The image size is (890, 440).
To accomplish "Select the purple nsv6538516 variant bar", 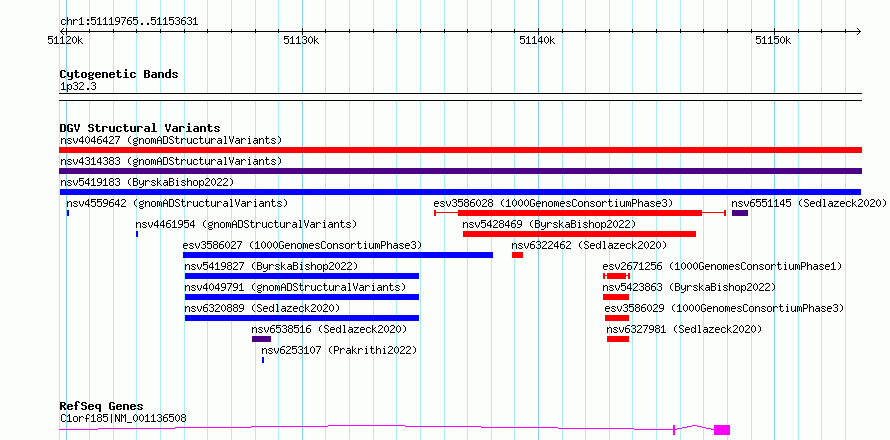I will pyautogui.click(x=261, y=339).
